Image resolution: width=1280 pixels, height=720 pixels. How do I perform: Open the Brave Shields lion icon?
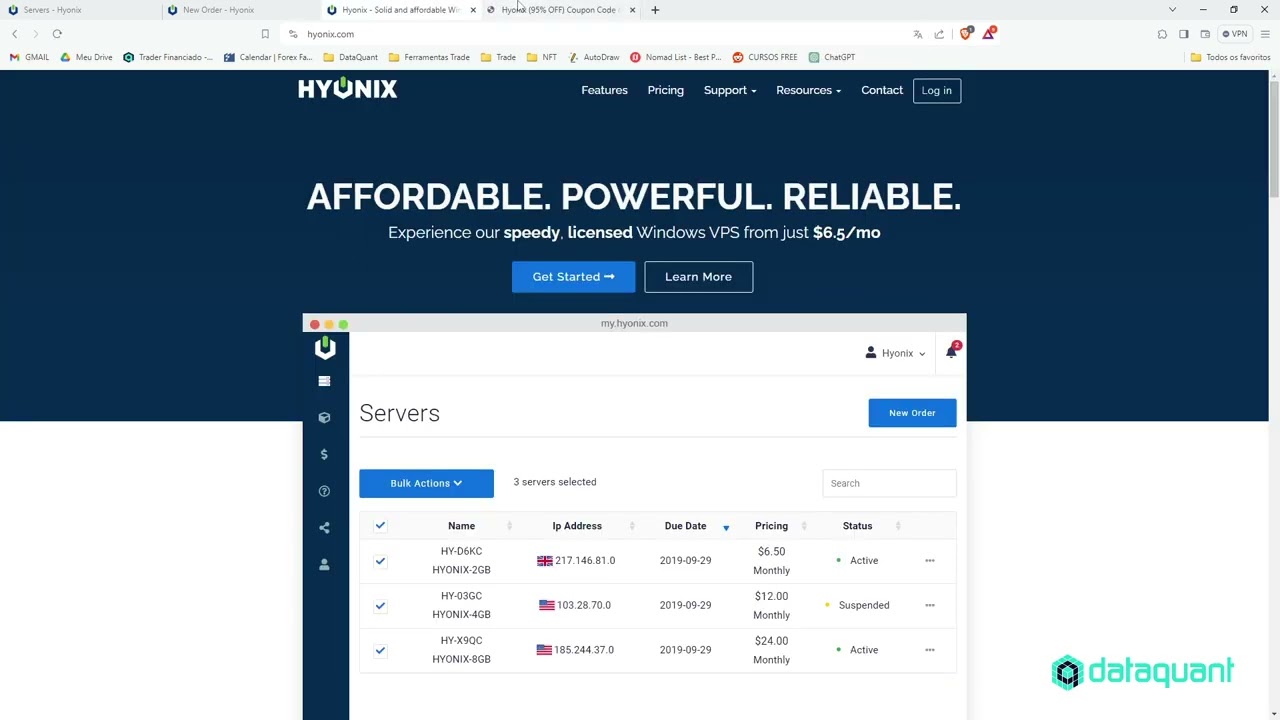(965, 33)
